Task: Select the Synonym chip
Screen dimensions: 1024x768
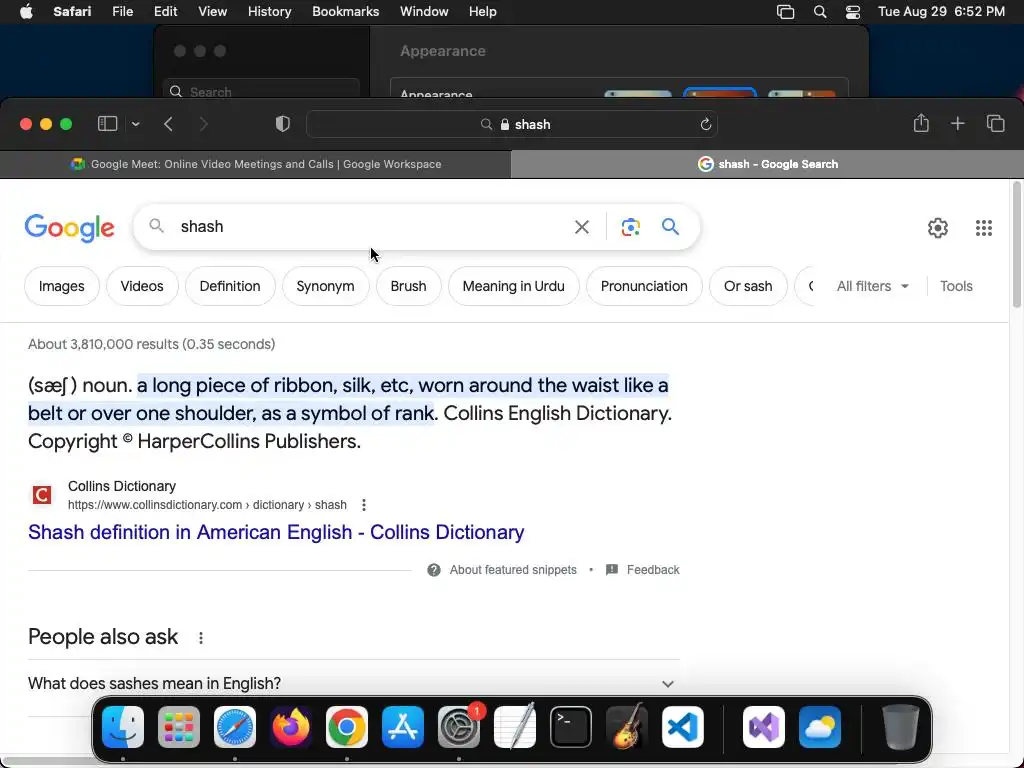Action: click(x=325, y=286)
